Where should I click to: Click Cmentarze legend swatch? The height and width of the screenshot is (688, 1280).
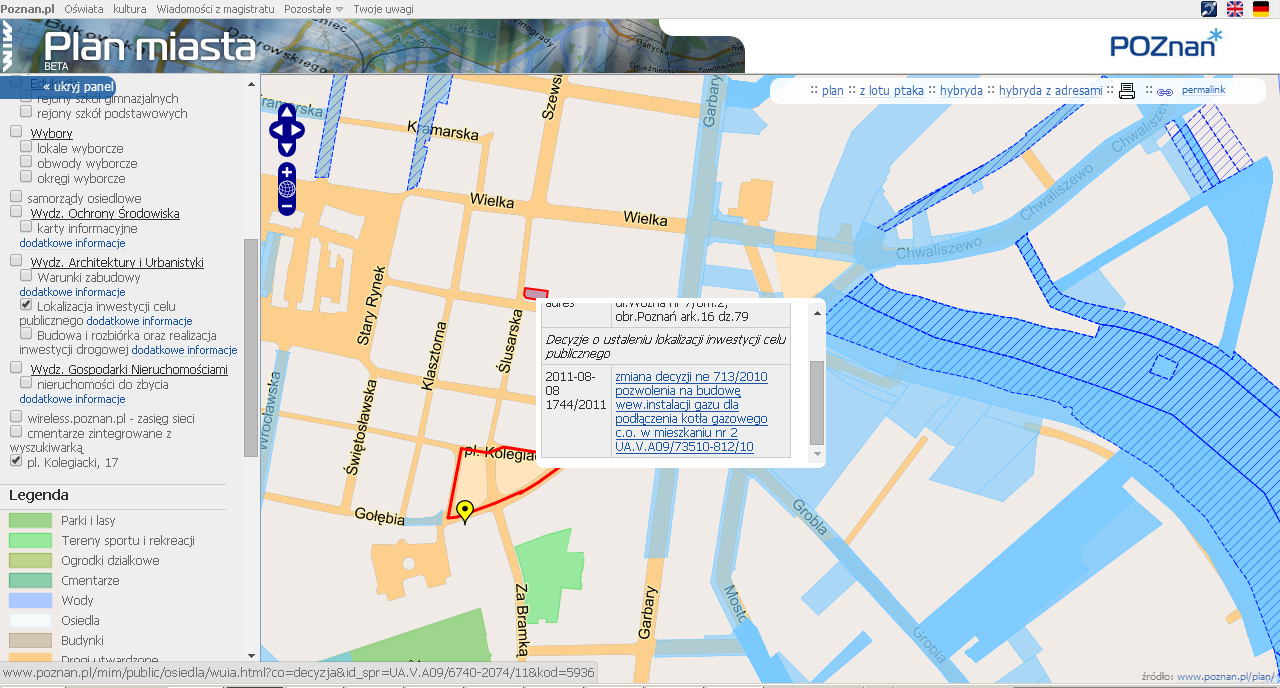coord(30,580)
